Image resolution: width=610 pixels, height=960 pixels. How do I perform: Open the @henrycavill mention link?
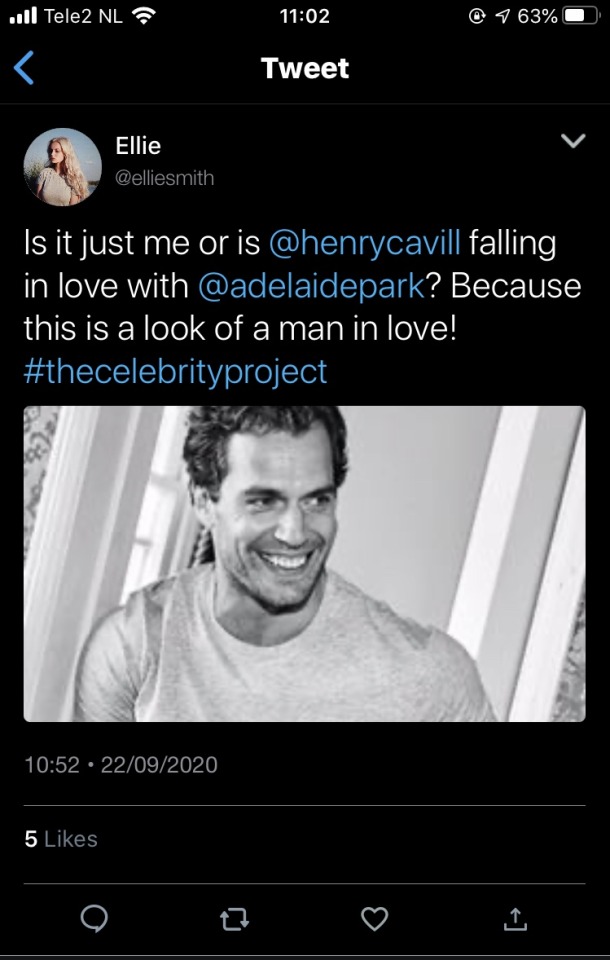pos(364,243)
